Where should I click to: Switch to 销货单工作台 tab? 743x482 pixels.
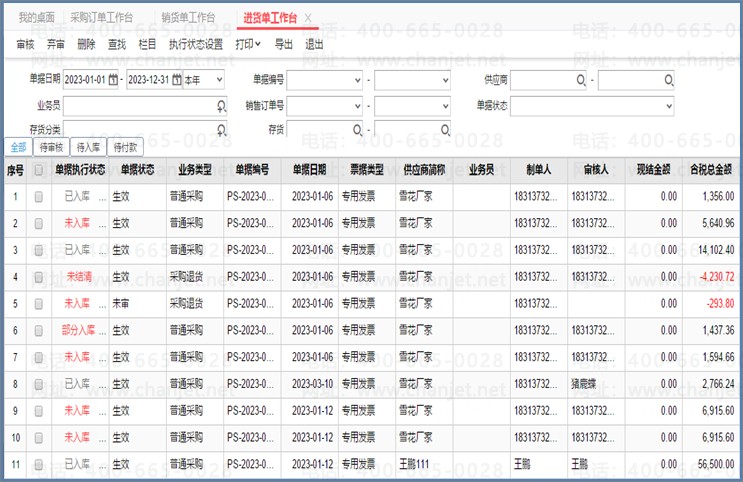tap(188, 18)
